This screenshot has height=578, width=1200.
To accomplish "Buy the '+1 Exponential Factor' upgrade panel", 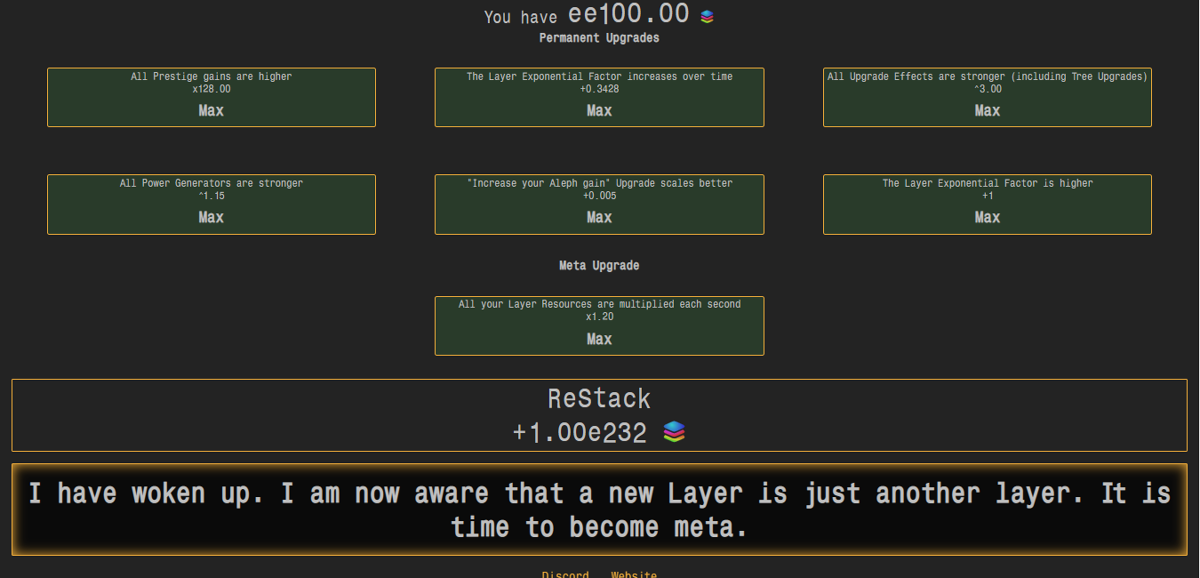I will point(986,204).
